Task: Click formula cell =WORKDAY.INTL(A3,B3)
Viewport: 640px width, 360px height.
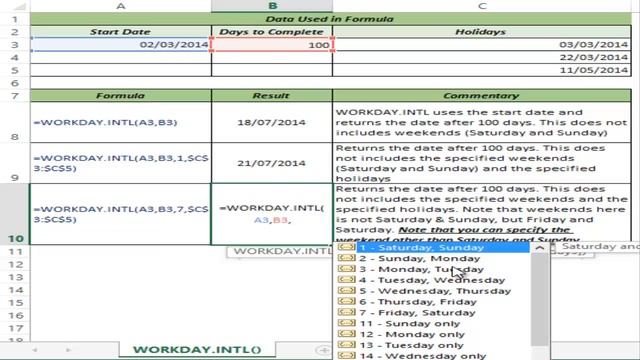Action: [121, 122]
